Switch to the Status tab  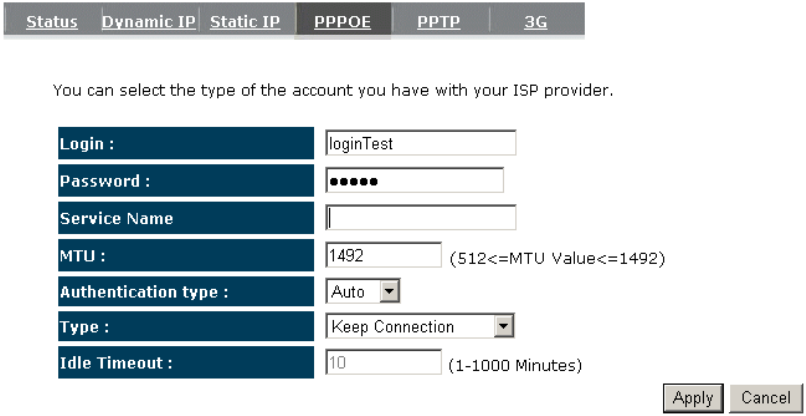51,22
